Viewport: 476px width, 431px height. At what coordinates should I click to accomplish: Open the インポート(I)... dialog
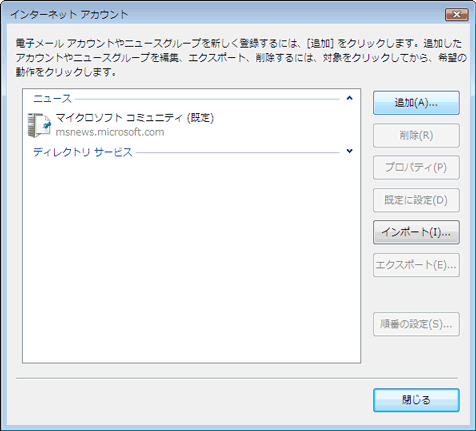tap(416, 232)
